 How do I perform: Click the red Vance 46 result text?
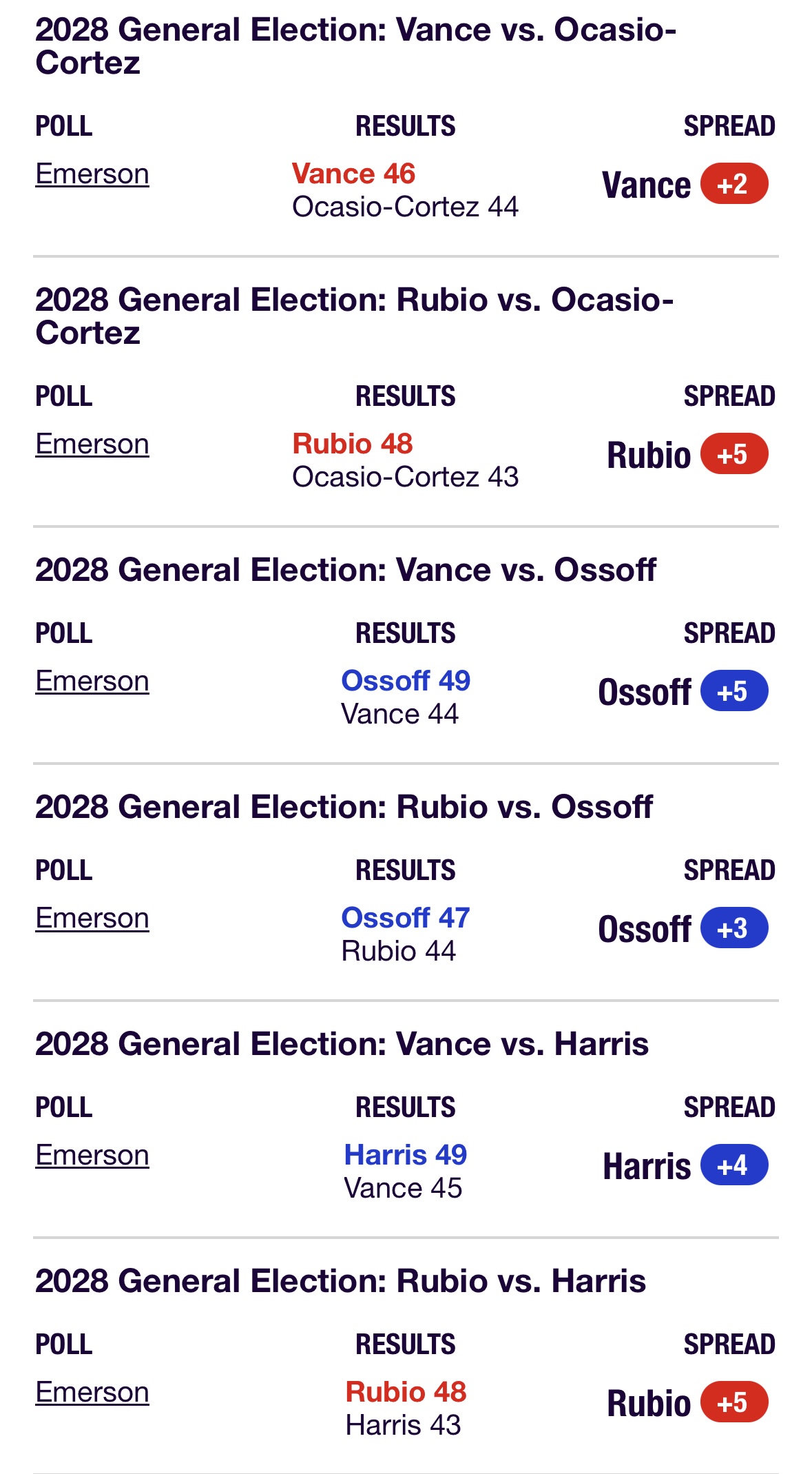354,174
